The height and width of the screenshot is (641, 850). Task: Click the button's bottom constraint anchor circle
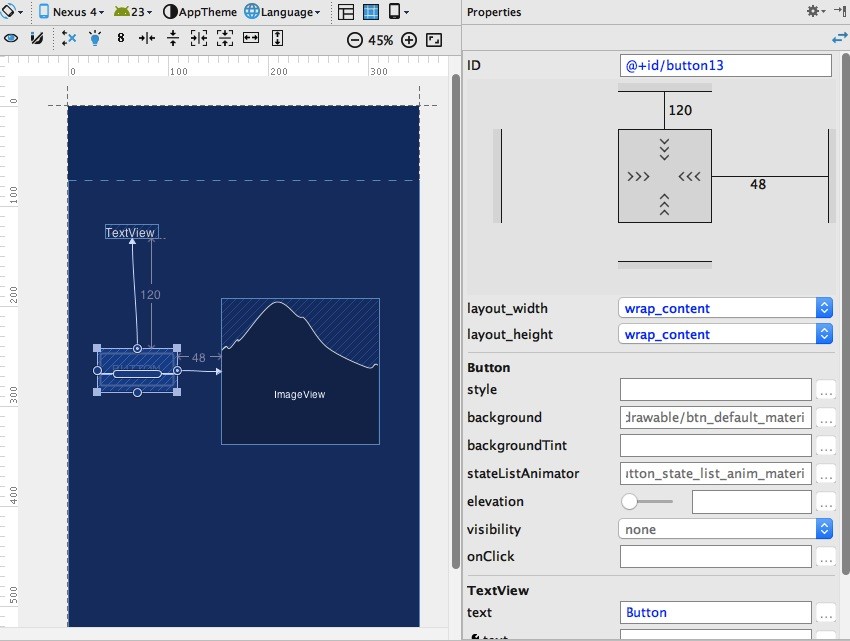coord(137,393)
